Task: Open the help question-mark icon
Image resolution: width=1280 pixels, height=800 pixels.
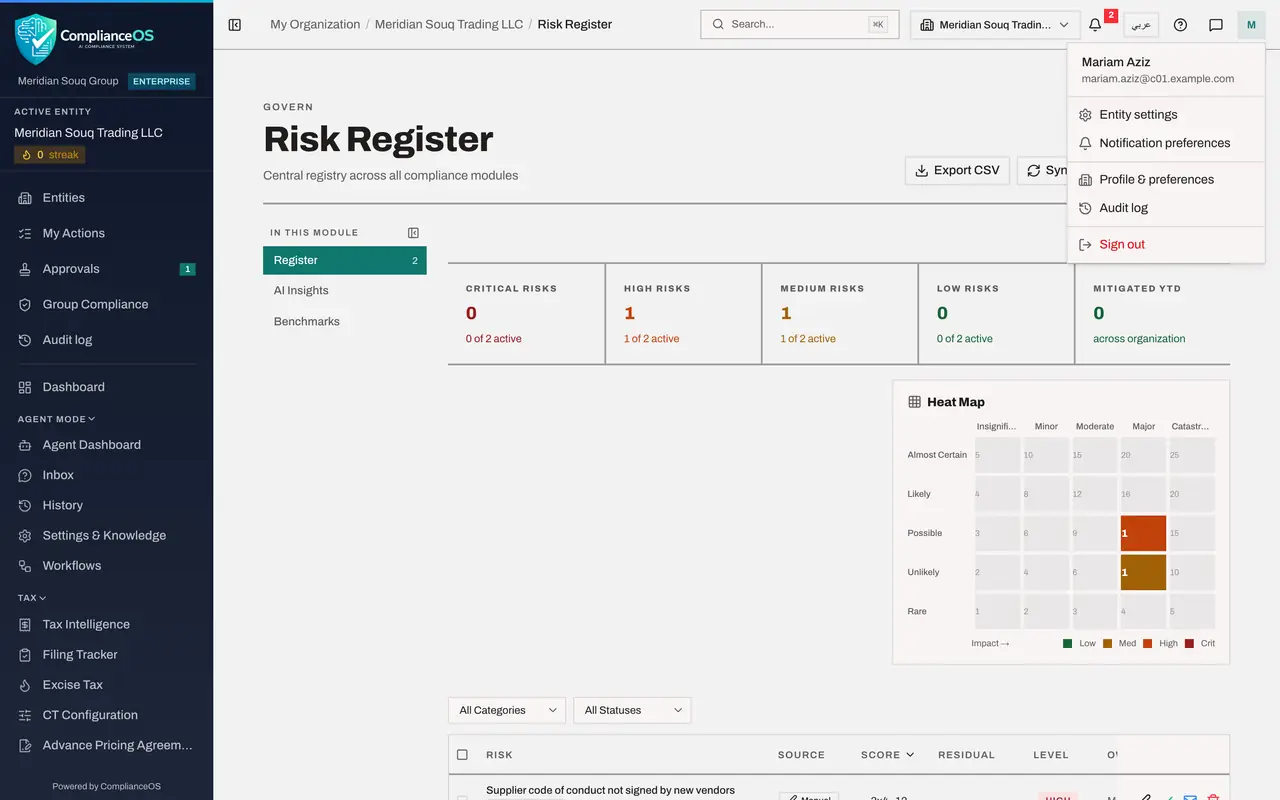Action: 1180,25
